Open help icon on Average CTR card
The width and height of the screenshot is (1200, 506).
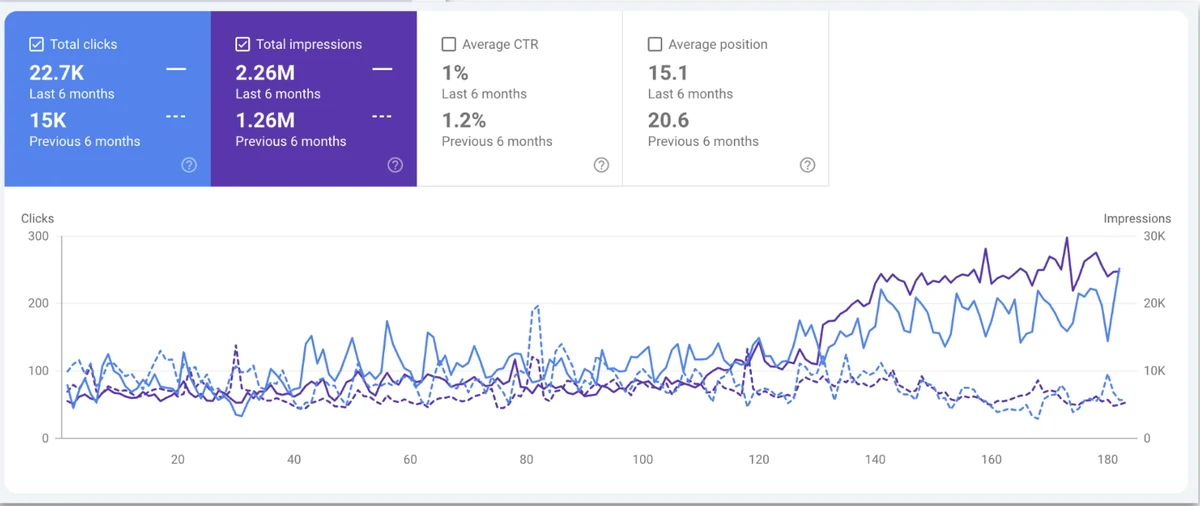point(601,165)
